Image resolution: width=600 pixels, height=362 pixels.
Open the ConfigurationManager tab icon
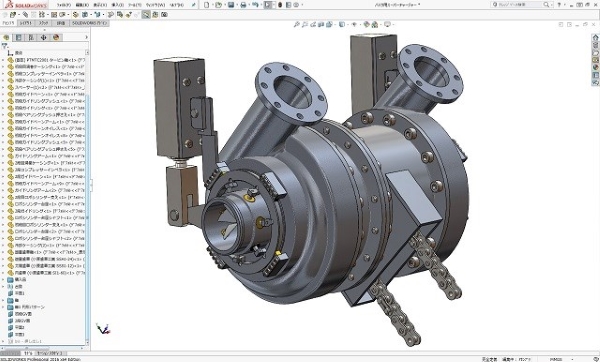click(x=31, y=38)
